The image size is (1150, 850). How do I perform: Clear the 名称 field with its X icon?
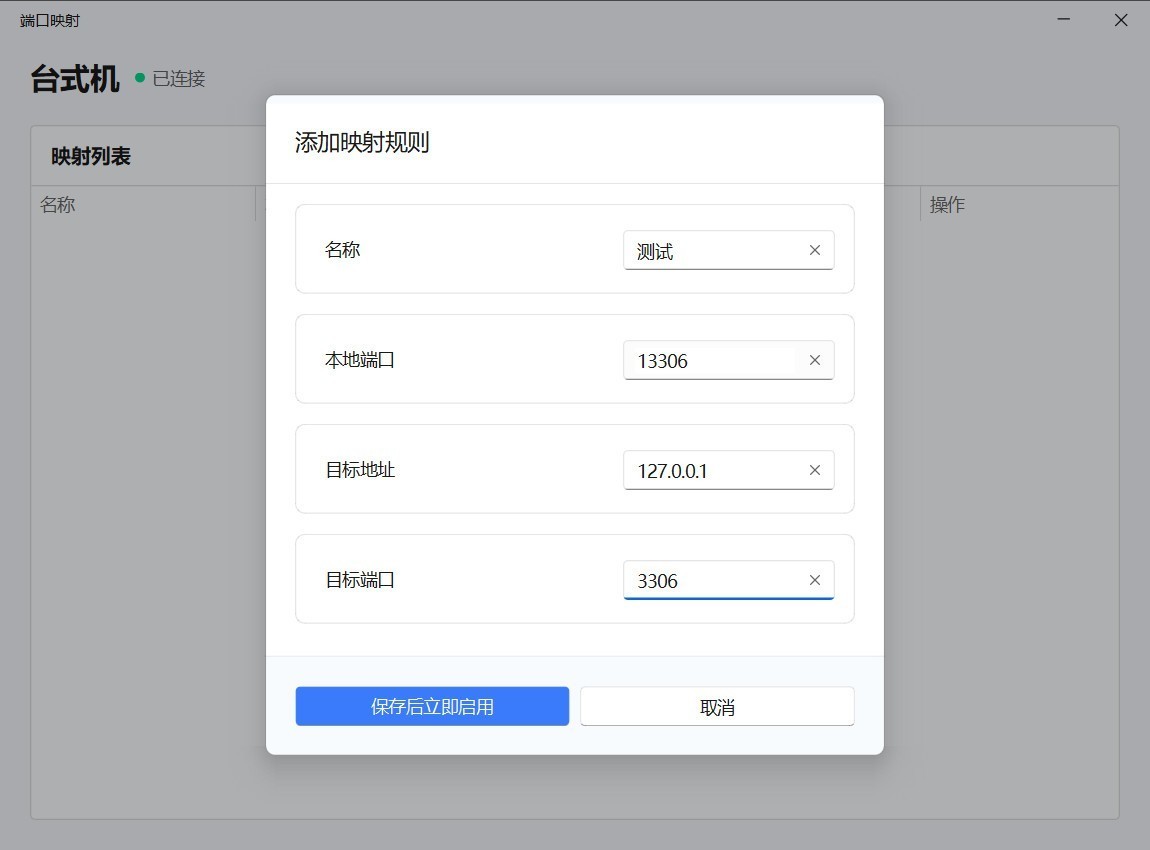814,250
